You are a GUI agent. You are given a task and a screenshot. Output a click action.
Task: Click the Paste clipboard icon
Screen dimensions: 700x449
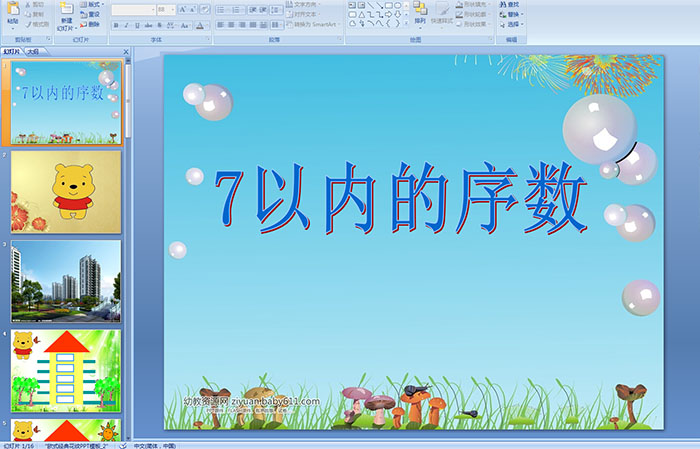point(13,8)
